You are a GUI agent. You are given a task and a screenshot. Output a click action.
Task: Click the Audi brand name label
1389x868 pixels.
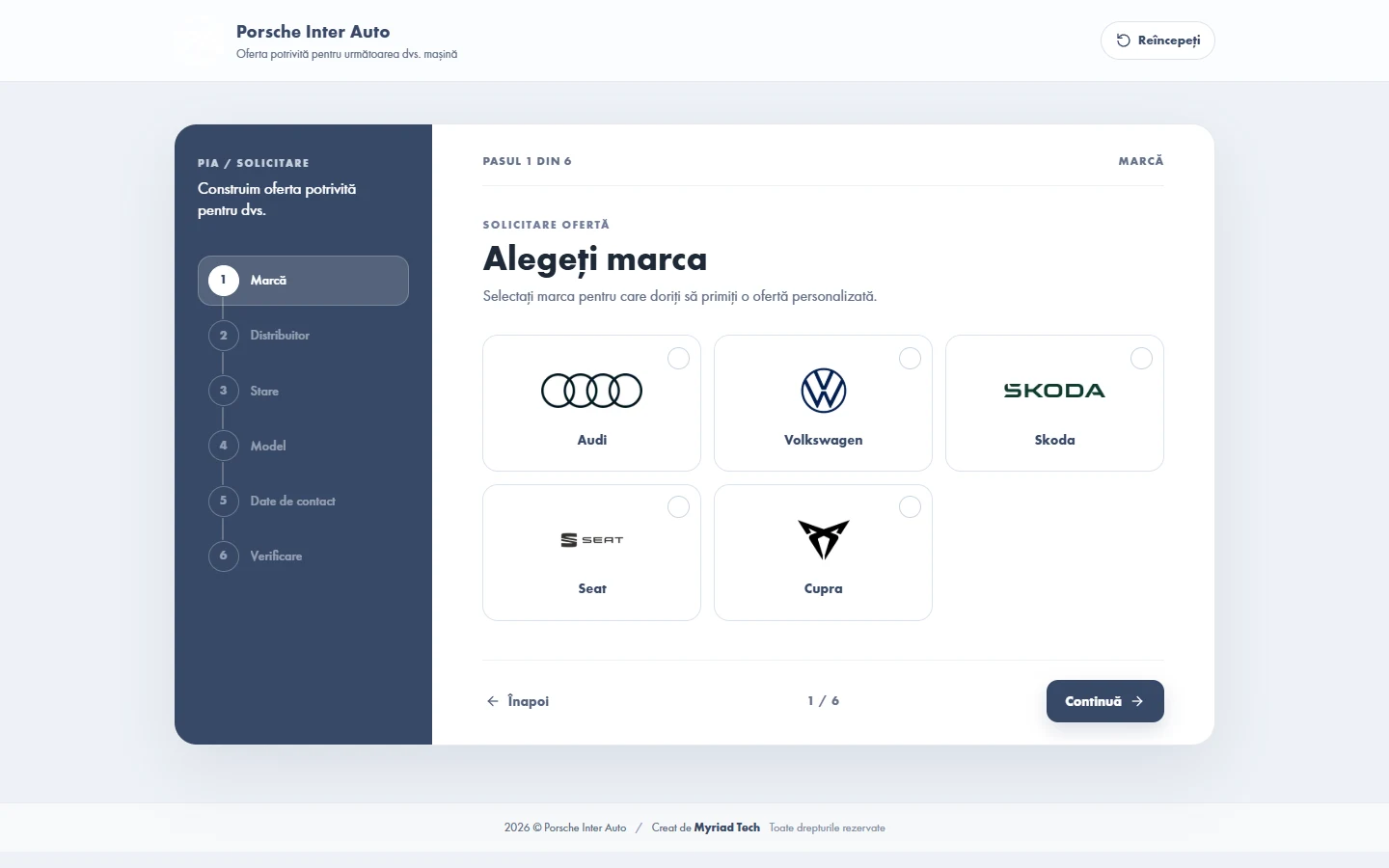pyautogui.click(x=591, y=440)
